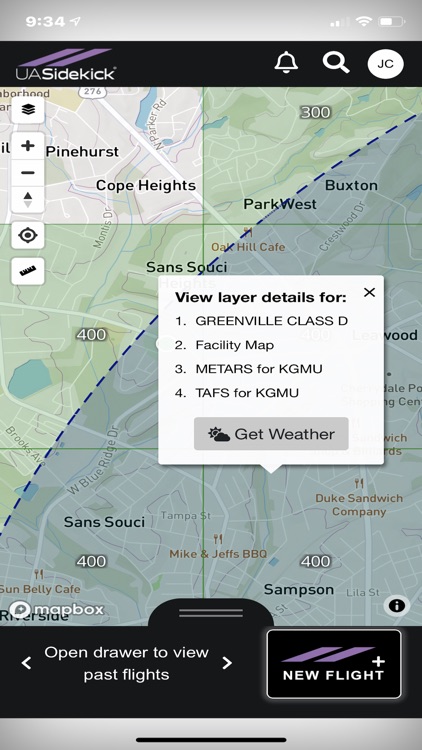Open search with magnifying glass icon
This screenshot has width=422, height=750.
335,63
